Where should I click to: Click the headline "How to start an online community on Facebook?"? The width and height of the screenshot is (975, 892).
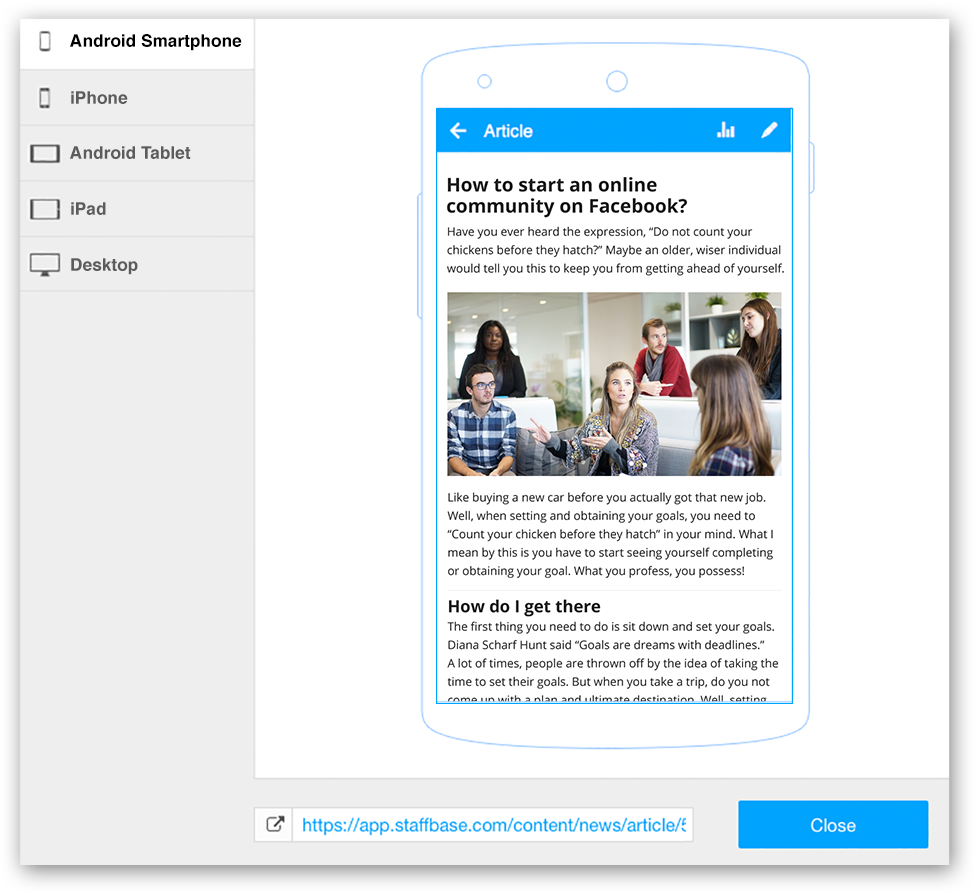(x=566, y=195)
